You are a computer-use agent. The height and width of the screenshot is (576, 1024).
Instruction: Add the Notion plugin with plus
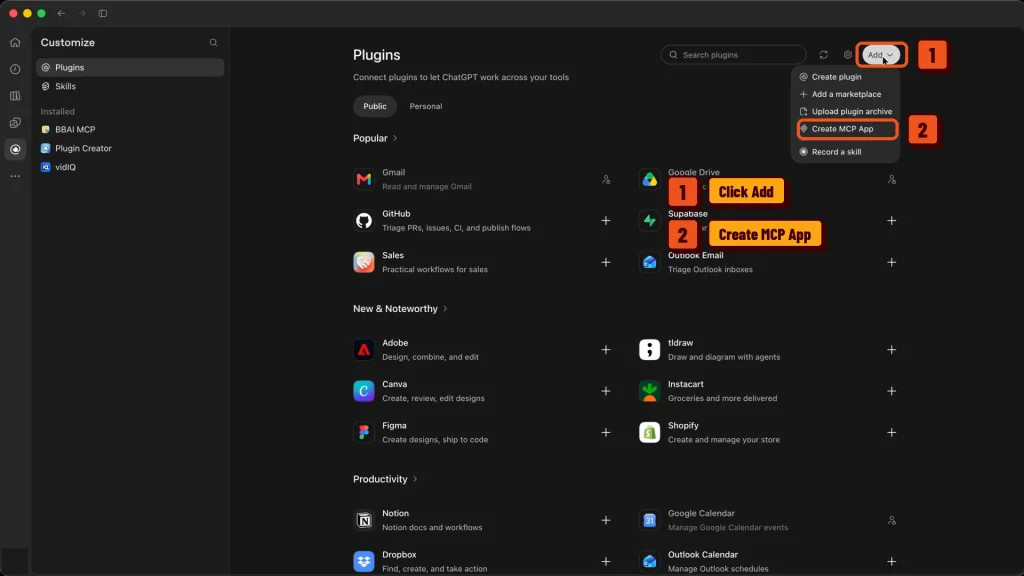[606, 520]
